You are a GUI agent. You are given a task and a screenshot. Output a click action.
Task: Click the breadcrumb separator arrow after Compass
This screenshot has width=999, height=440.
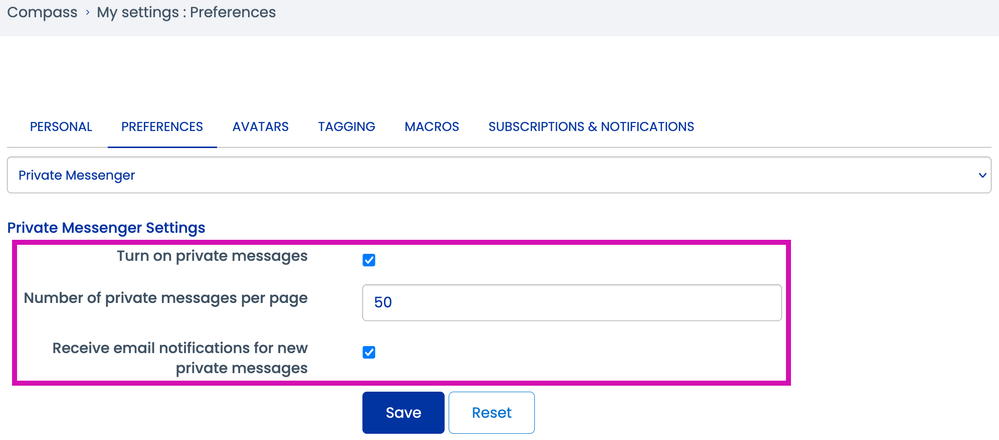pos(87,14)
